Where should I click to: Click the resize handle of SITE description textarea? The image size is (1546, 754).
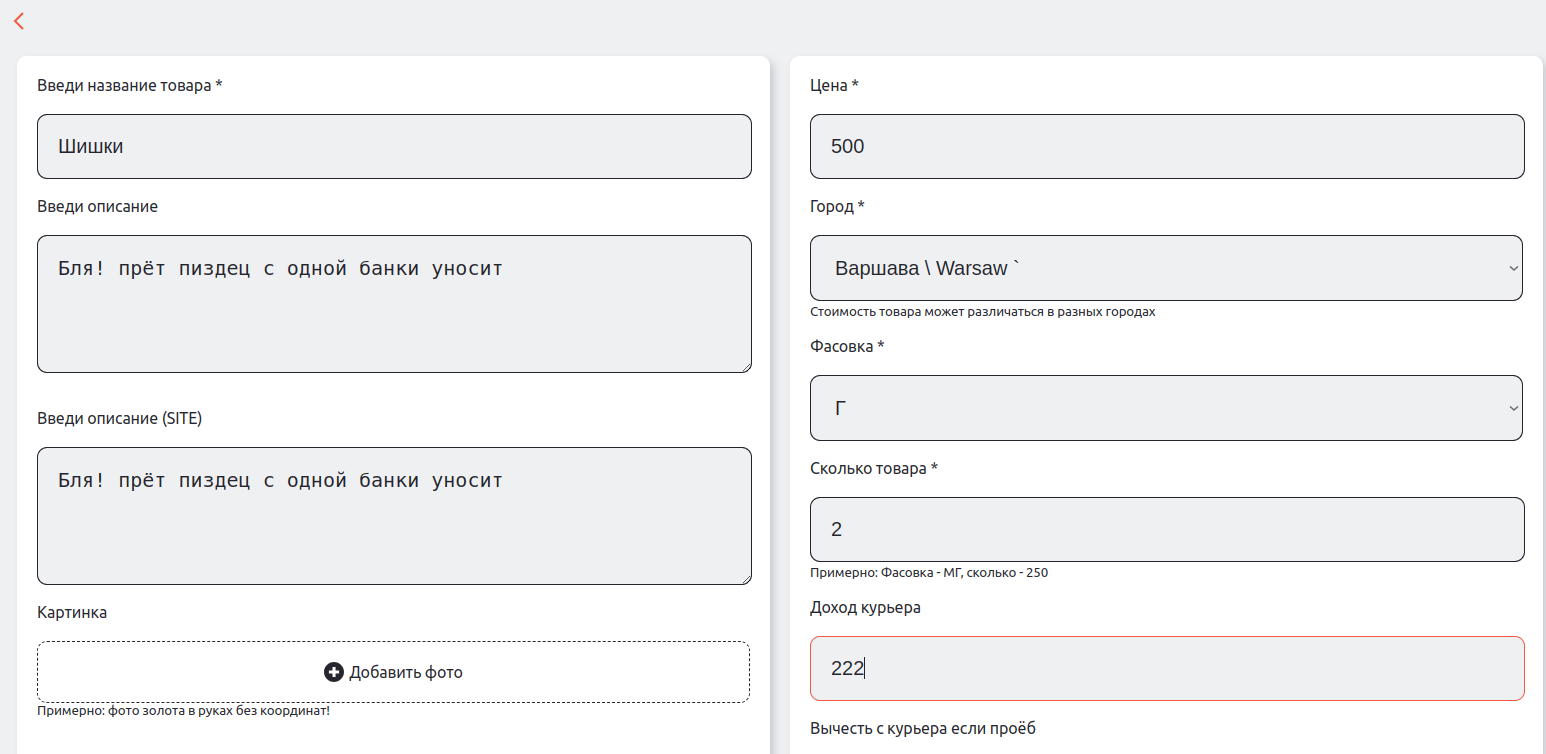pyautogui.click(x=745, y=579)
